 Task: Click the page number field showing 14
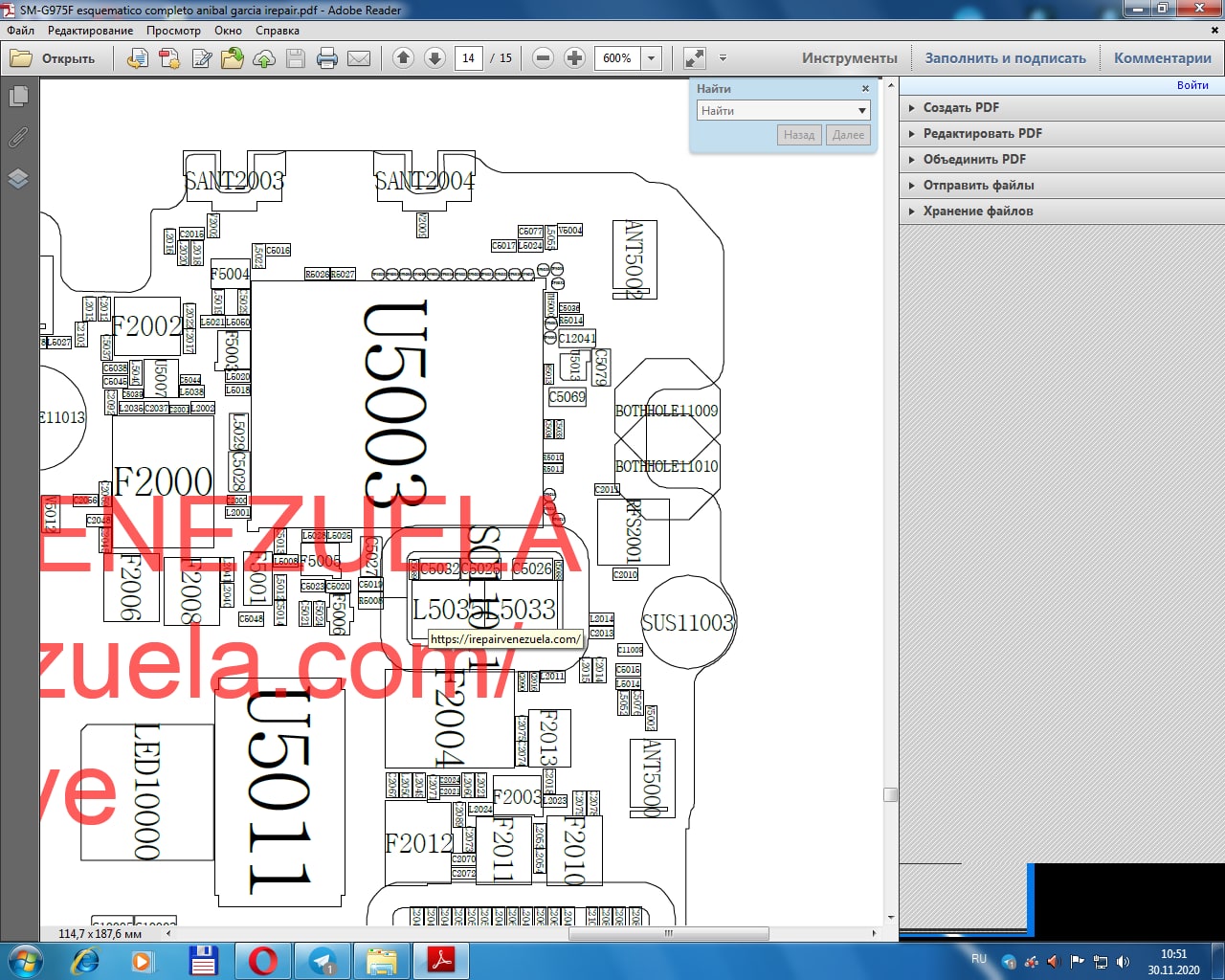coord(468,58)
